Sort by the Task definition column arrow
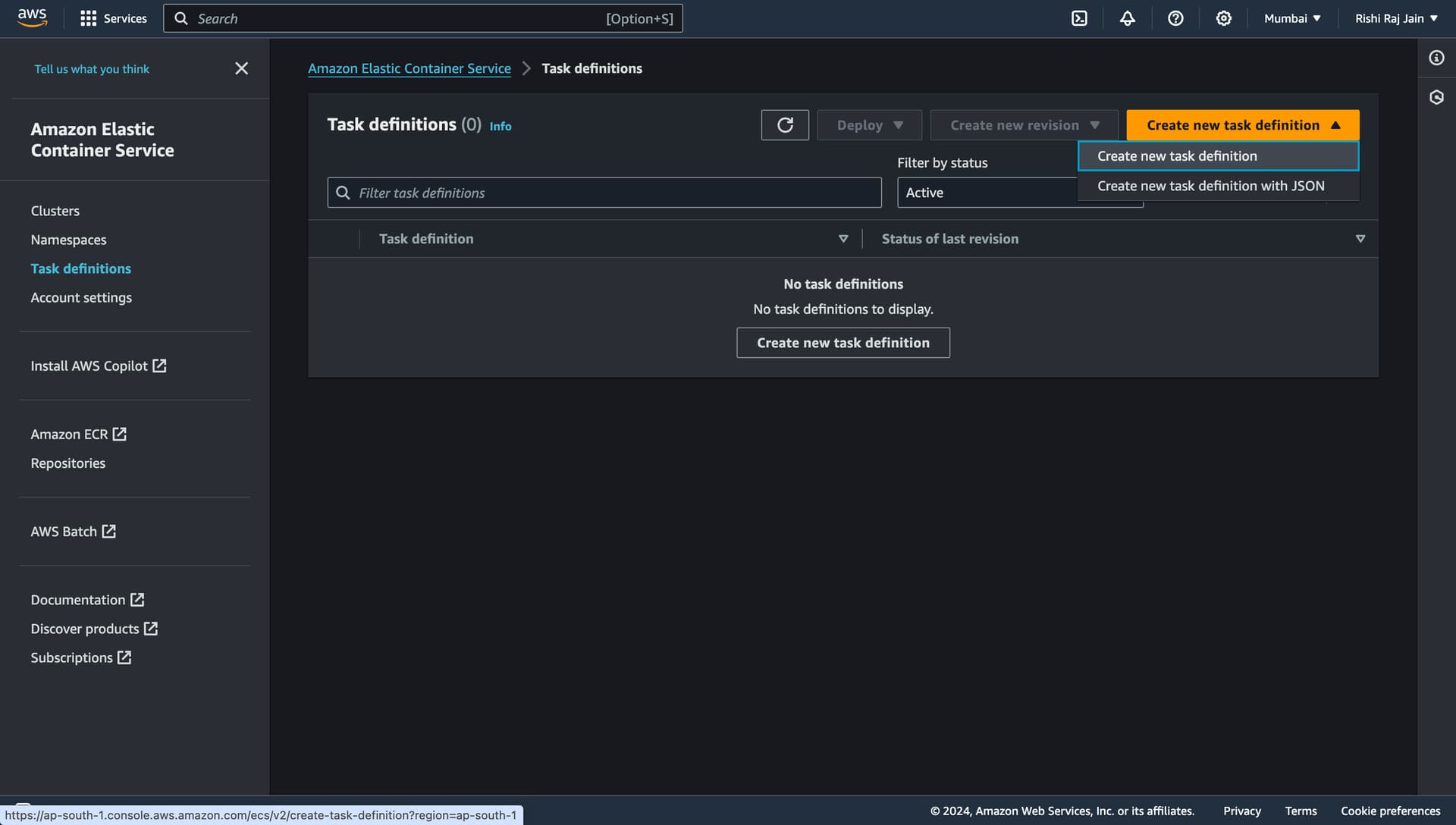1456x825 pixels. click(x=843, y=239)
